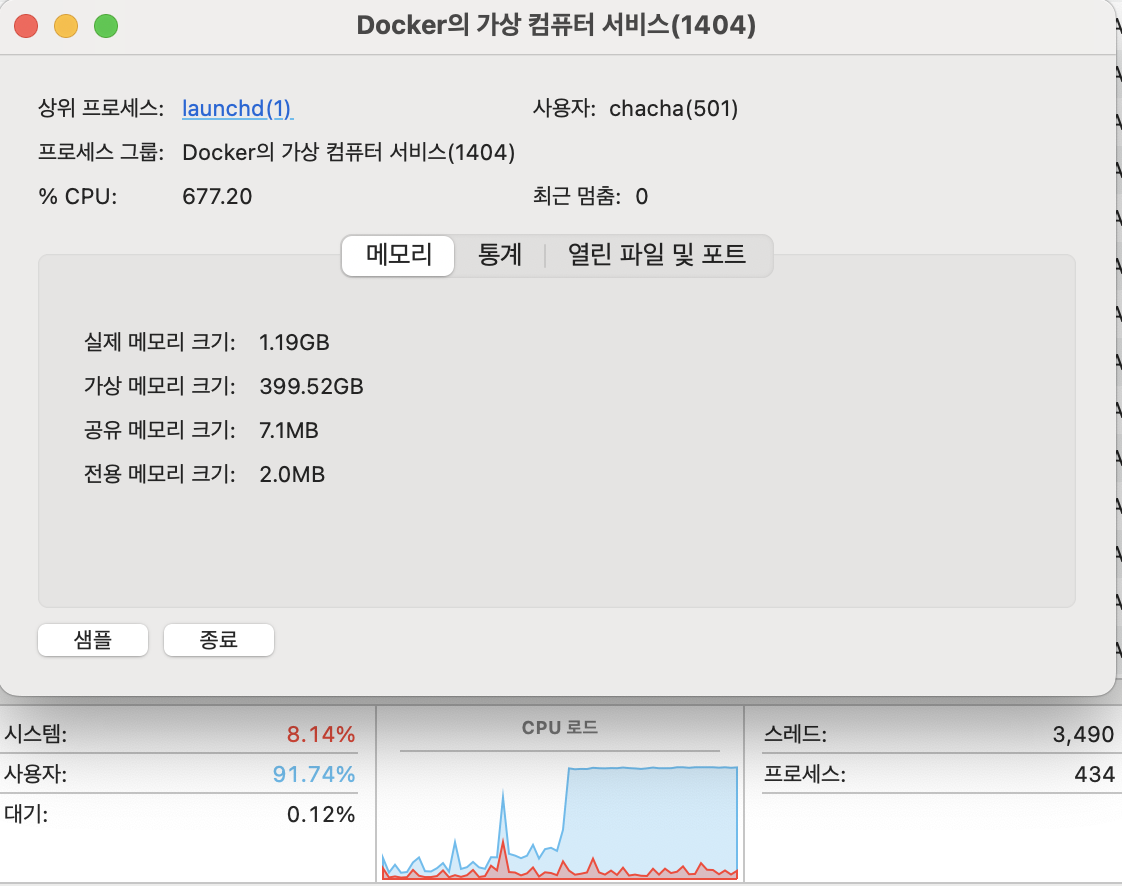
Task: Click the 대기 0.12% value in Activity Monitor
Action: click(321, 814)
